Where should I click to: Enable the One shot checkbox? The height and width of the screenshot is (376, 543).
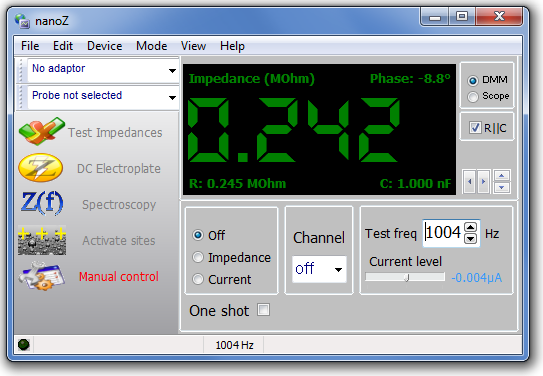coord(263,310)
